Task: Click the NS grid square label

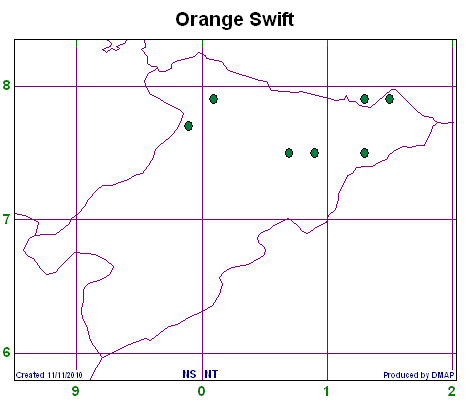Action: click(x=189, y=374)
